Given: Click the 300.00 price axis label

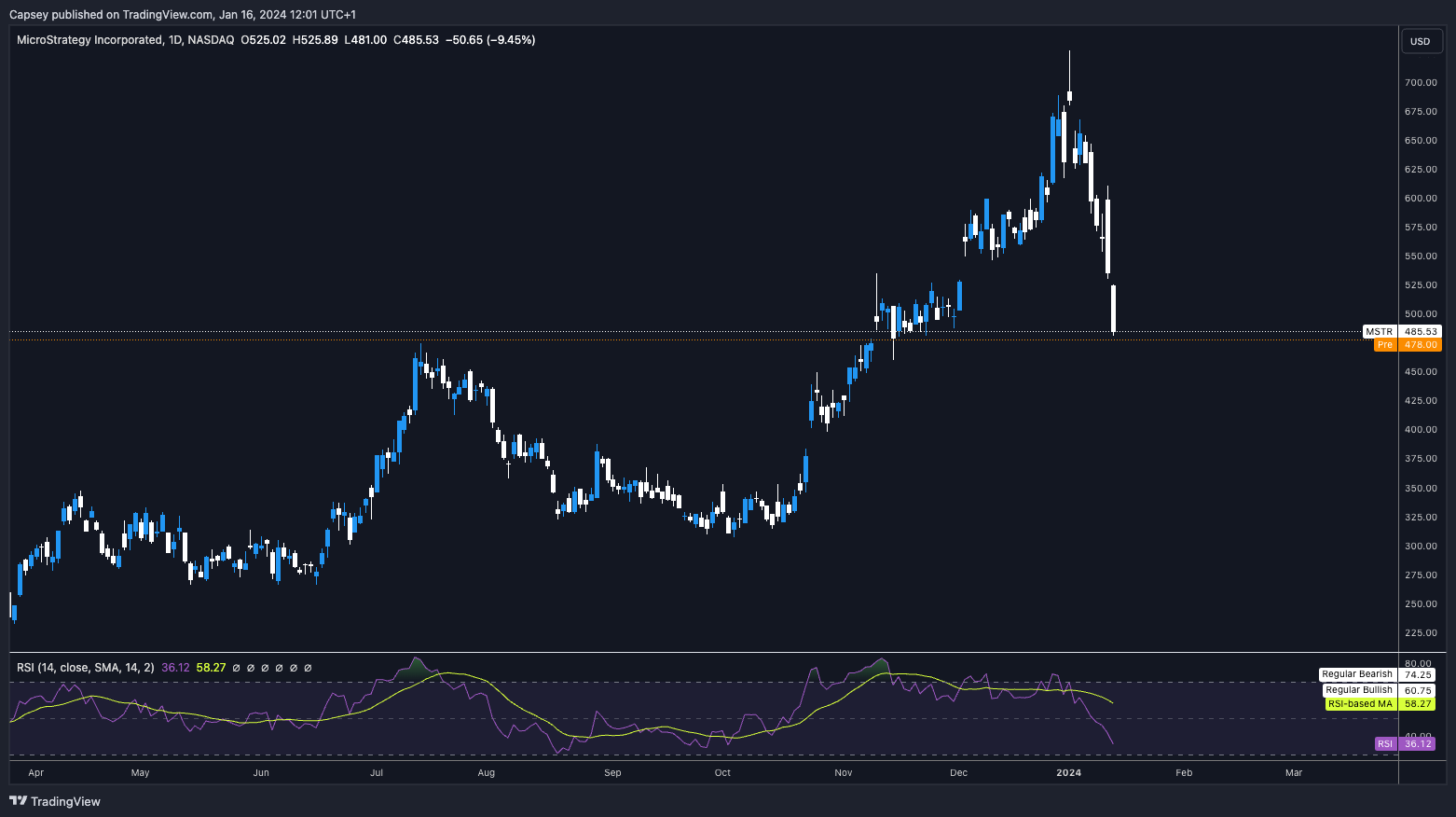Looking at the screenshot, I should click(1421, 546).
